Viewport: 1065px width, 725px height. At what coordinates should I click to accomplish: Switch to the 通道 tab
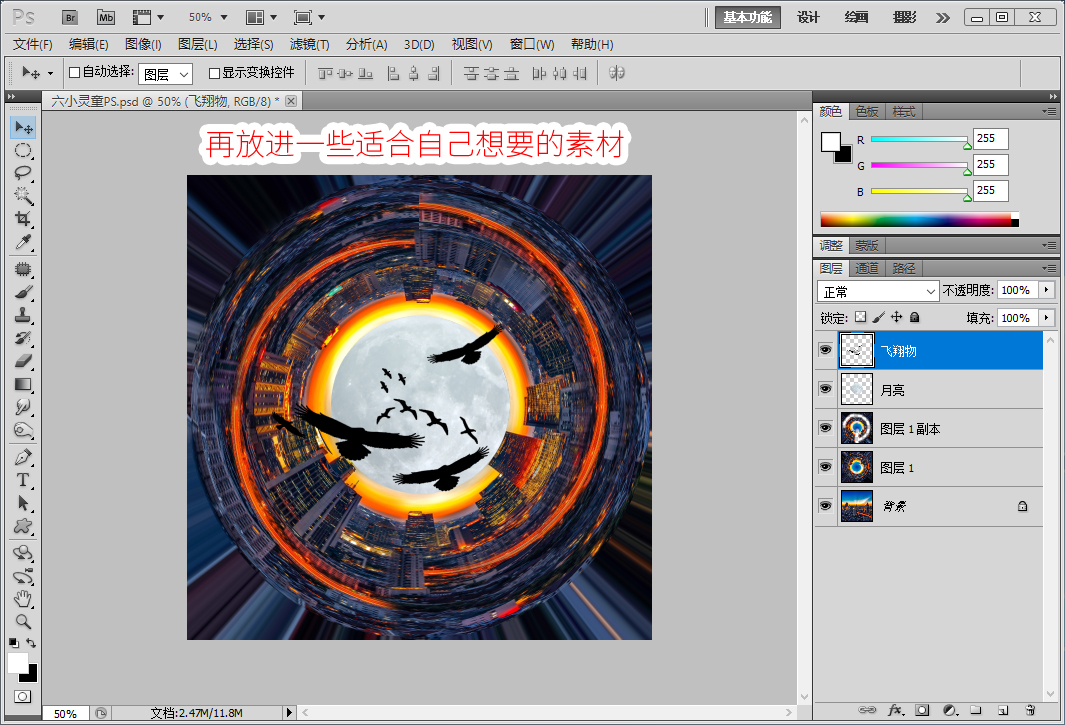point(867,268)
